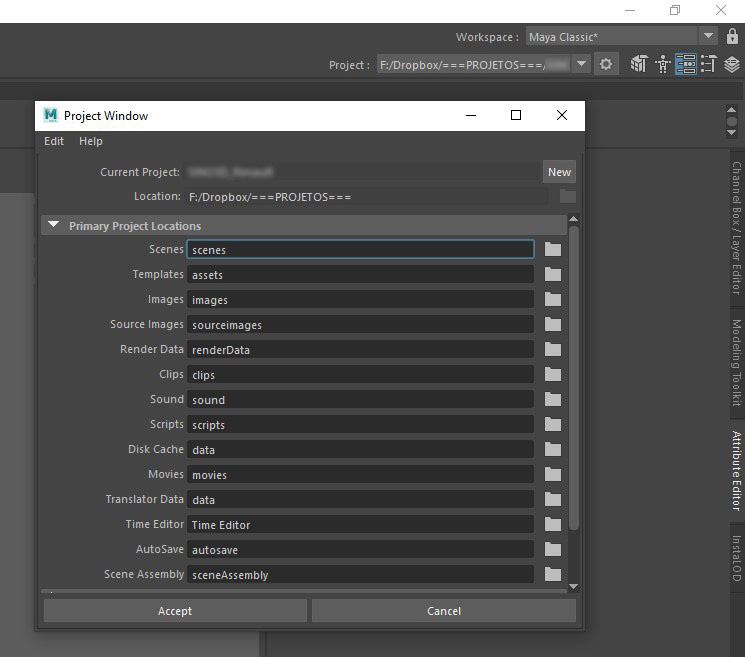The image size is (745, 657).
Task: Browse folder for Scene Assembly location
Action: pyautogui.click(x=553, y=575)
